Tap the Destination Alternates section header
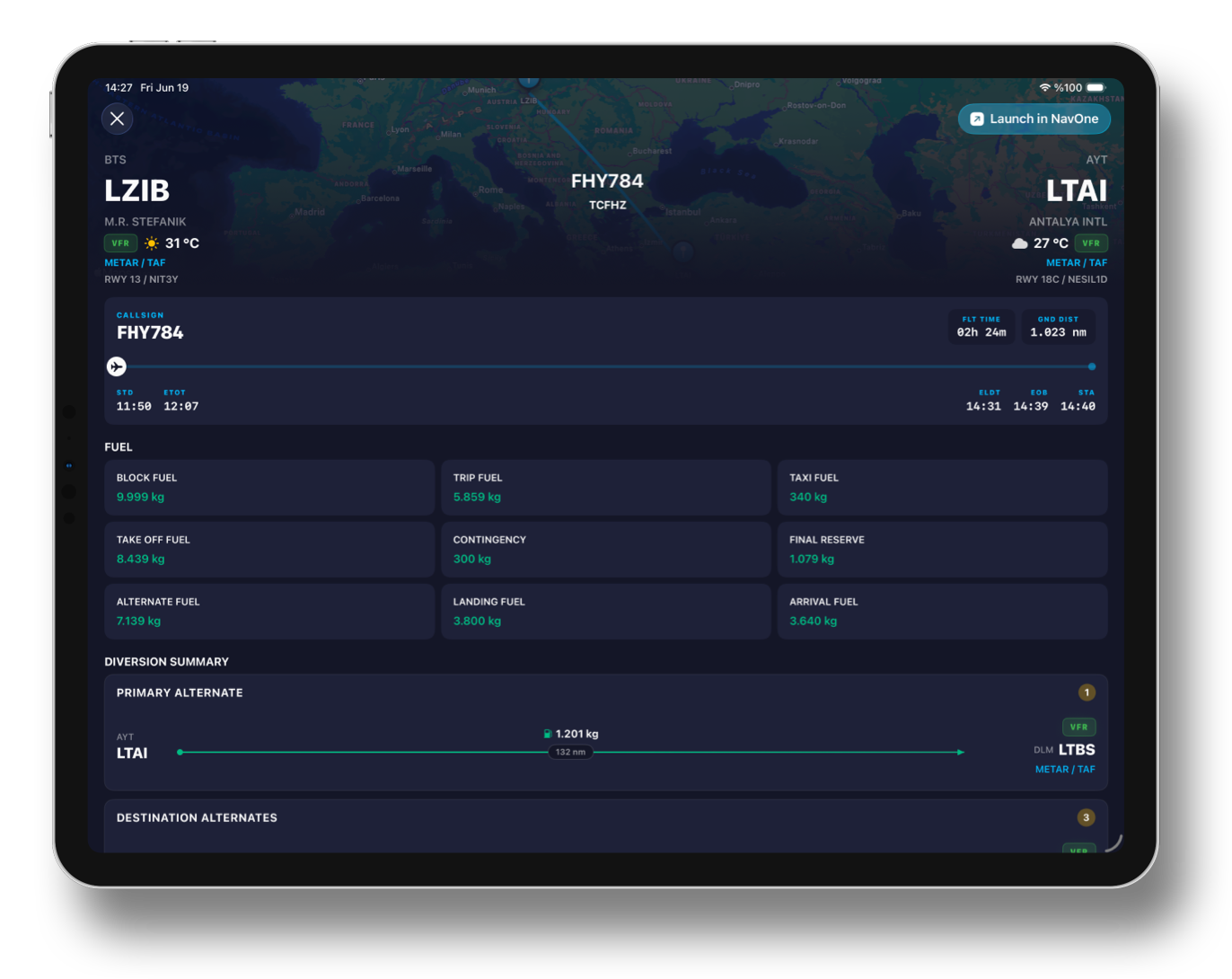 [x=197, y=817]
